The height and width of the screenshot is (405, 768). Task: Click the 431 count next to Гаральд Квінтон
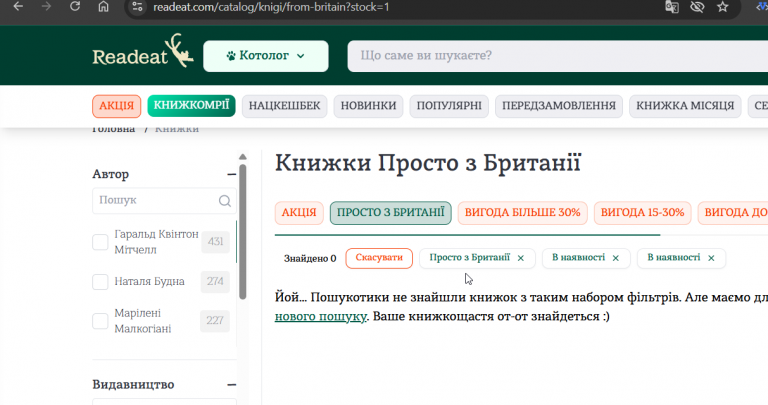(215, 241)
